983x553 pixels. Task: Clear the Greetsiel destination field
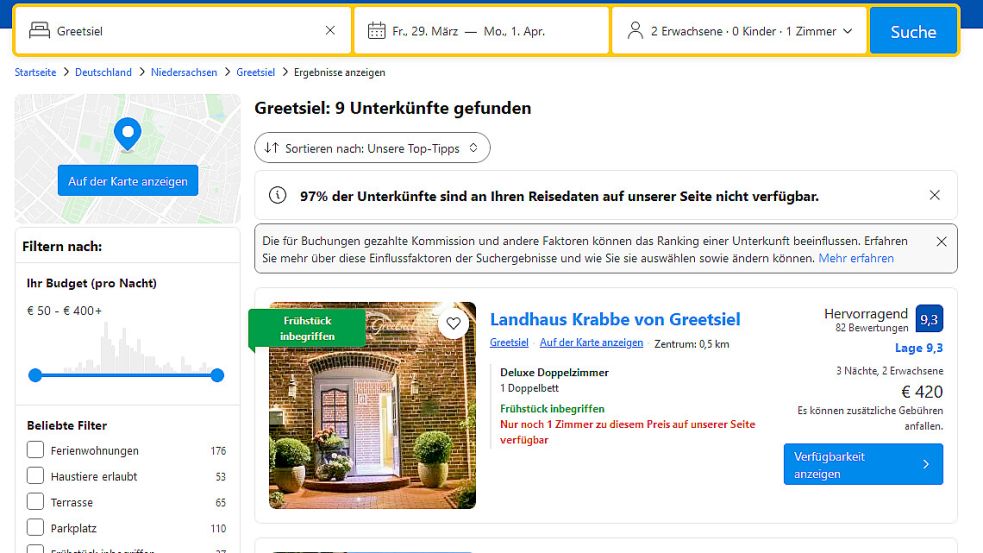coord(330,31)
